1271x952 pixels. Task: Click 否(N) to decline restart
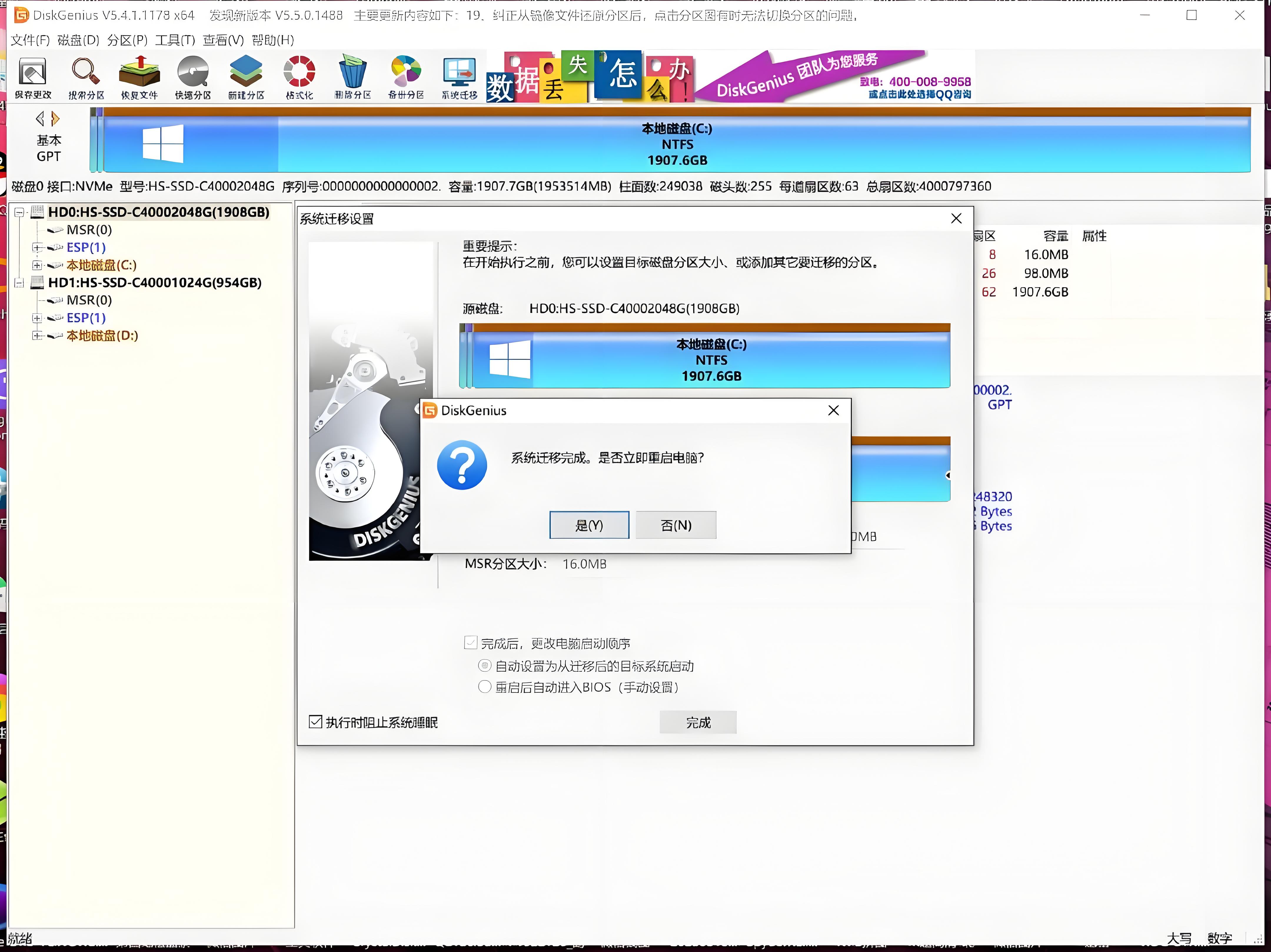pos(676,525)
